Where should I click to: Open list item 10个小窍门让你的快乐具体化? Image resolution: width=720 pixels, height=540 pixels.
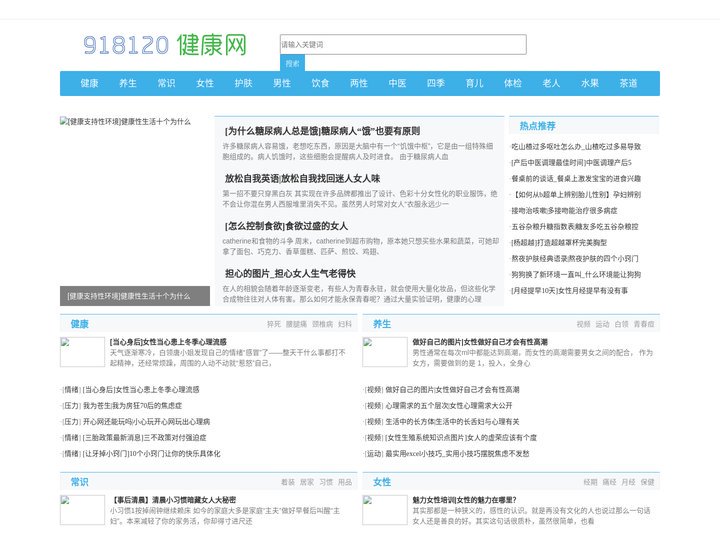pyautogui.click(x=152, y=454)
